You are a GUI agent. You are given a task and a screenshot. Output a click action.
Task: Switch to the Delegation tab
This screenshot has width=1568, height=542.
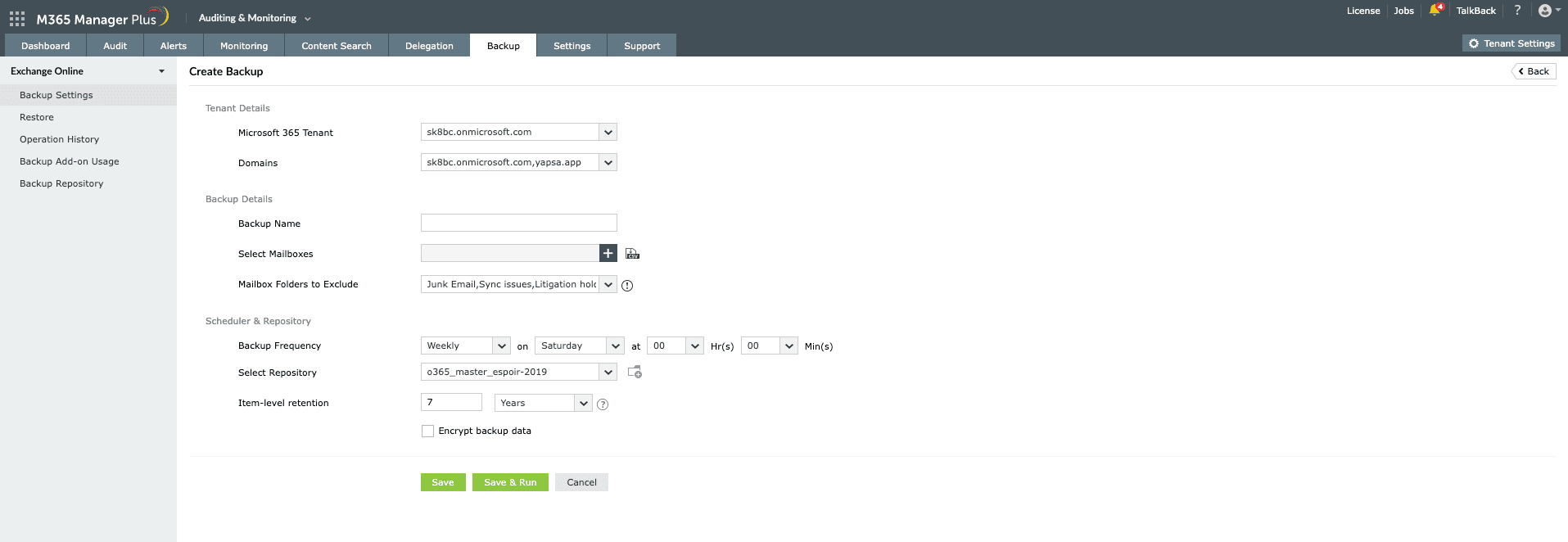[429, 46]
